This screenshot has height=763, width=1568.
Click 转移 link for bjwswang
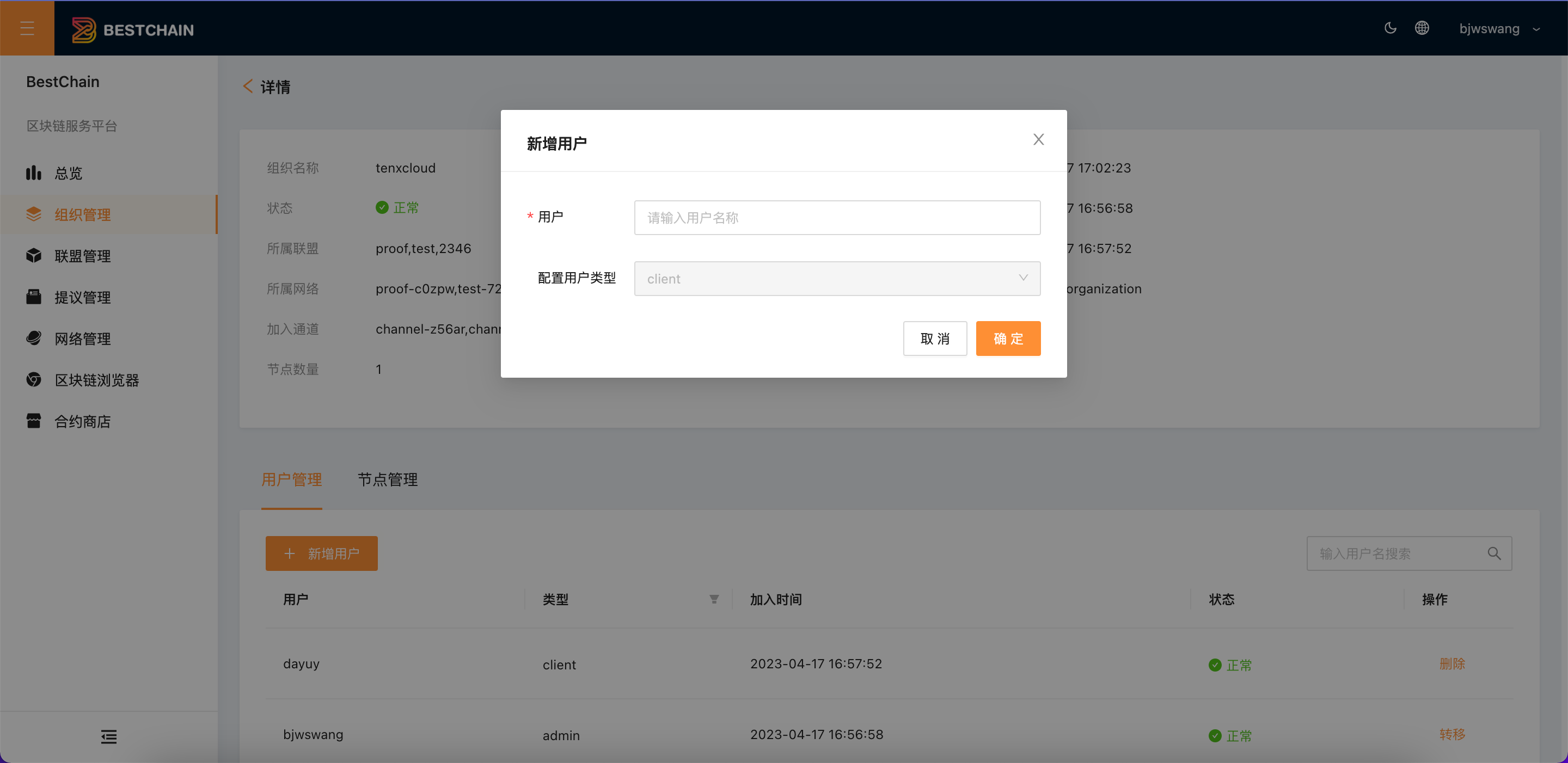click(x=1451, y=734)
